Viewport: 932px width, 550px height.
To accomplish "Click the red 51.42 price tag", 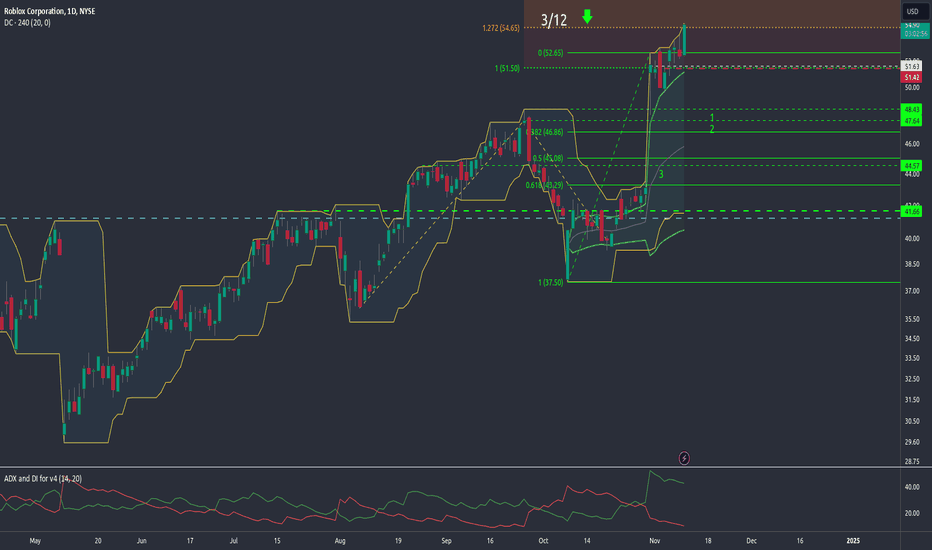I will (x=912, y=77).
